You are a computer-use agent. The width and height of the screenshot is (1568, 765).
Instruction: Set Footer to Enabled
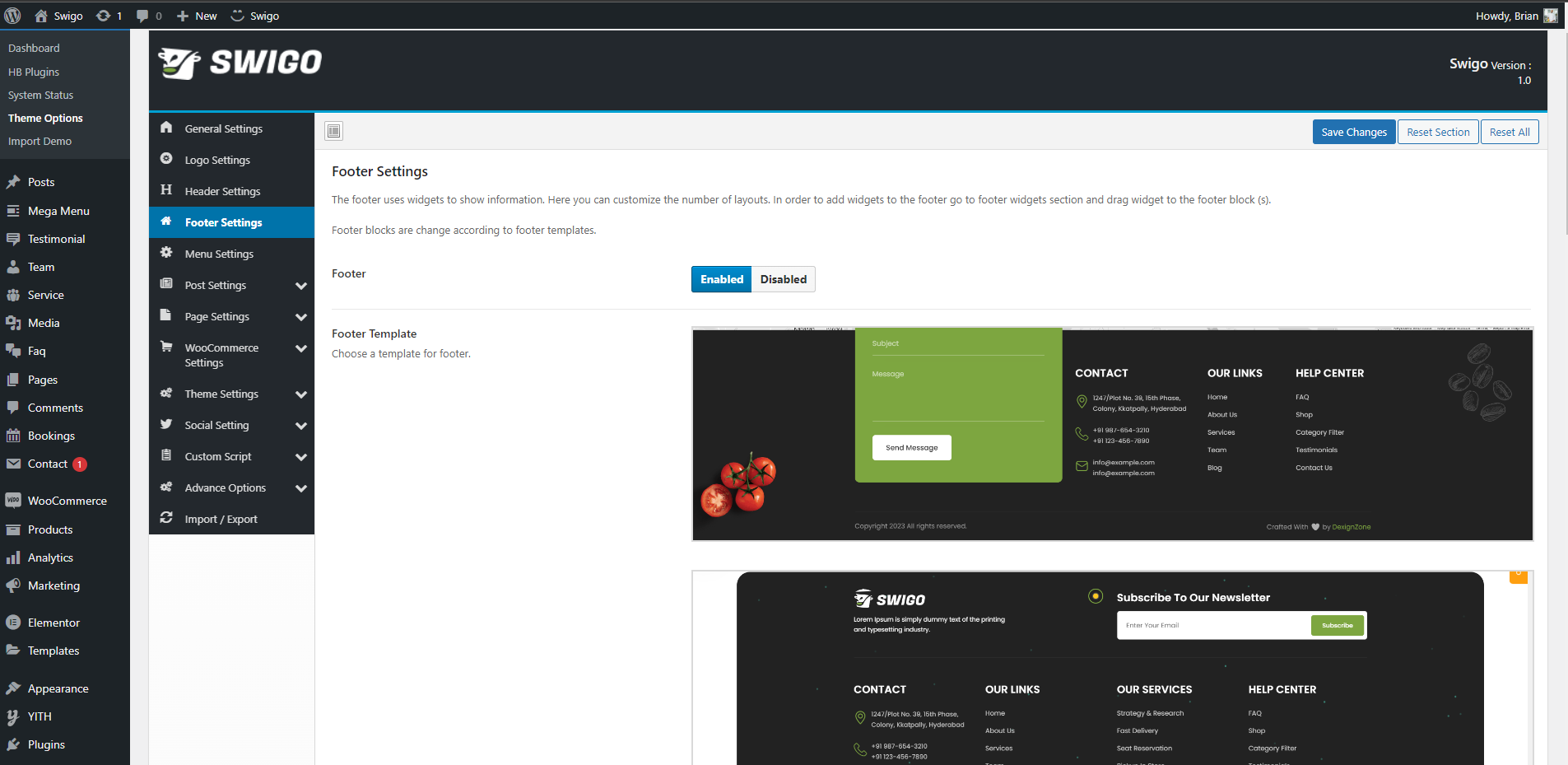[x=721, y=279]
